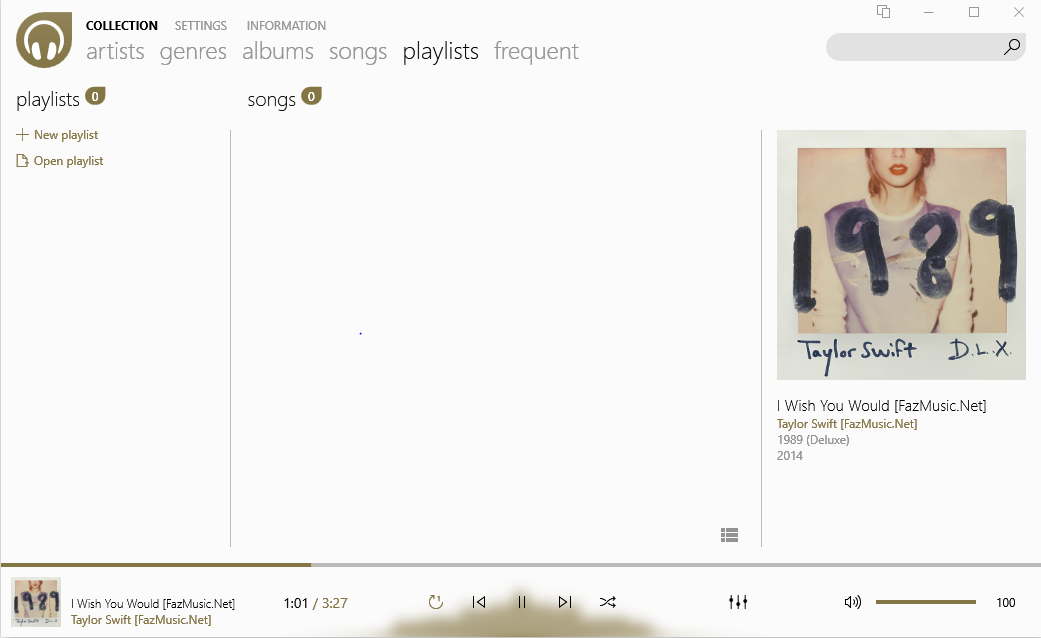
Task: Skip to the next track
Action: pos(564,602)
